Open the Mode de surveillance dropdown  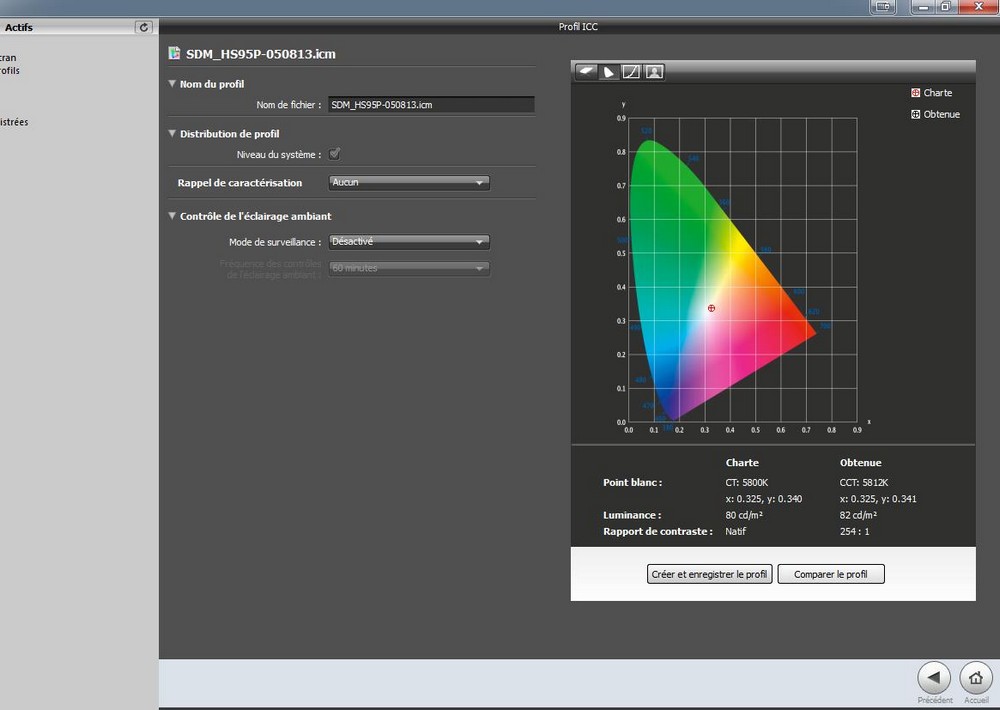point(409,242)
